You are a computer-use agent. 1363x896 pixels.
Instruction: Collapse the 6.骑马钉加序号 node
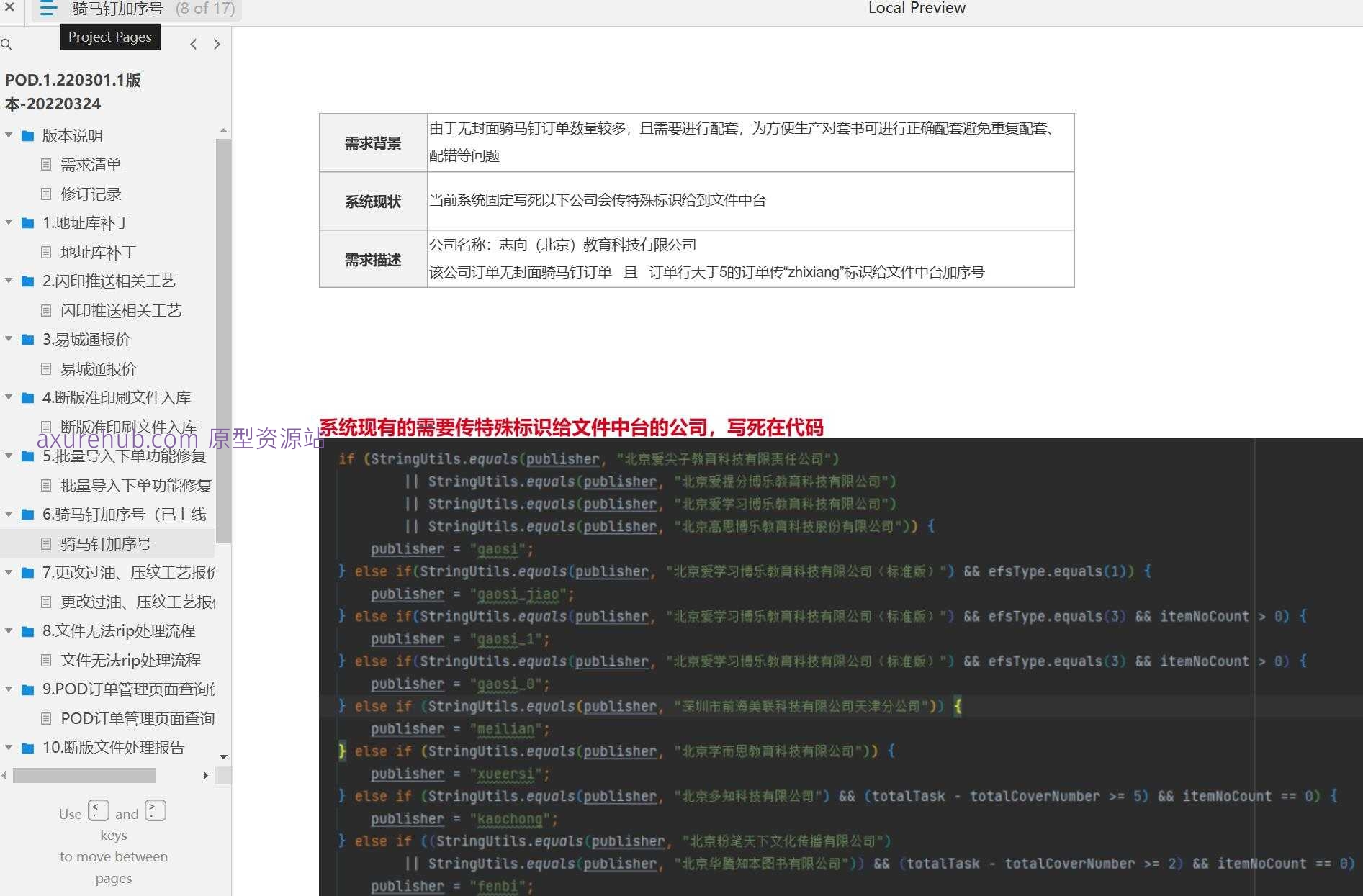[x=9, y=514]
